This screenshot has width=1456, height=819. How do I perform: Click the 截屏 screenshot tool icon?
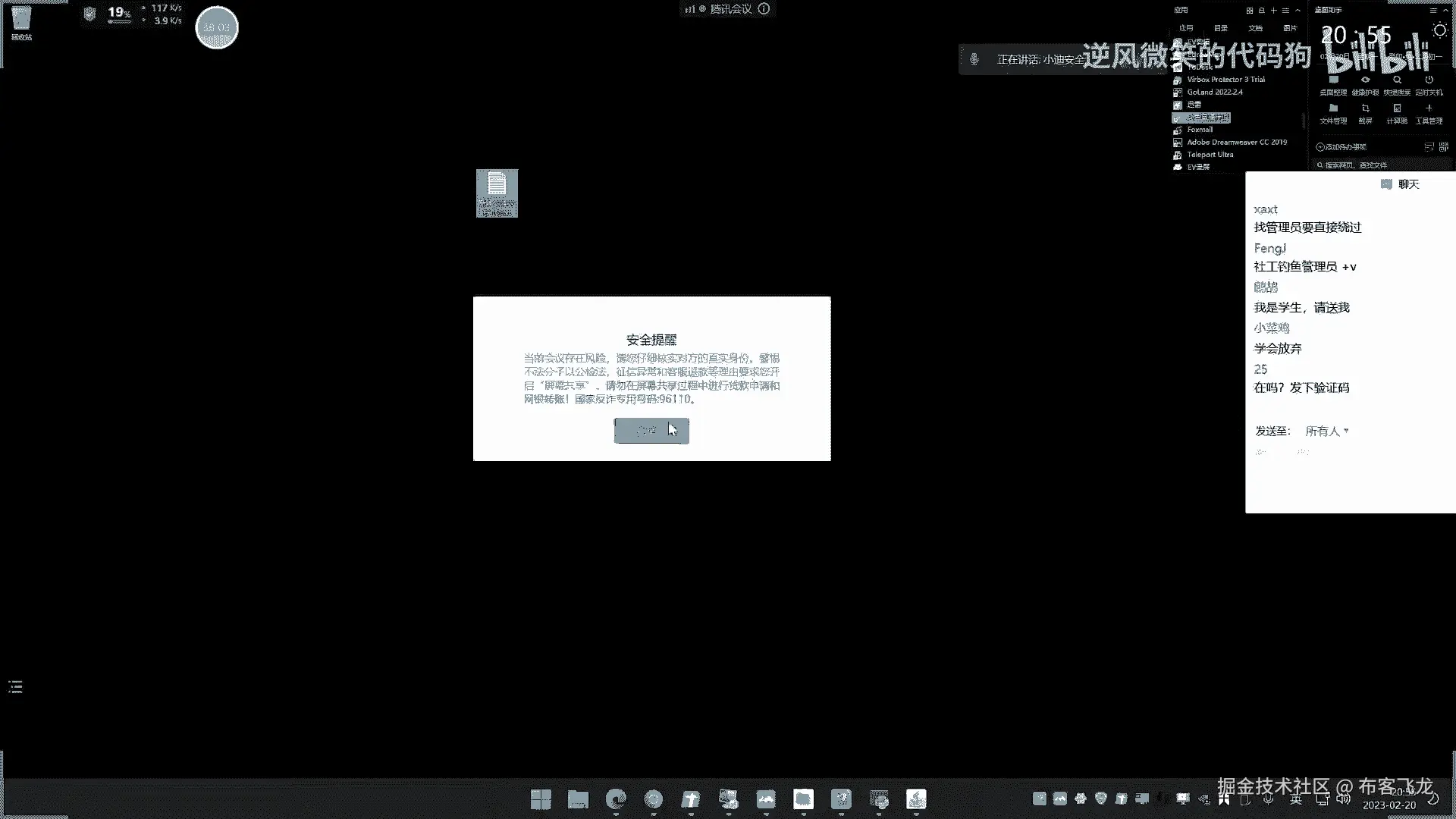point(1365,109)
